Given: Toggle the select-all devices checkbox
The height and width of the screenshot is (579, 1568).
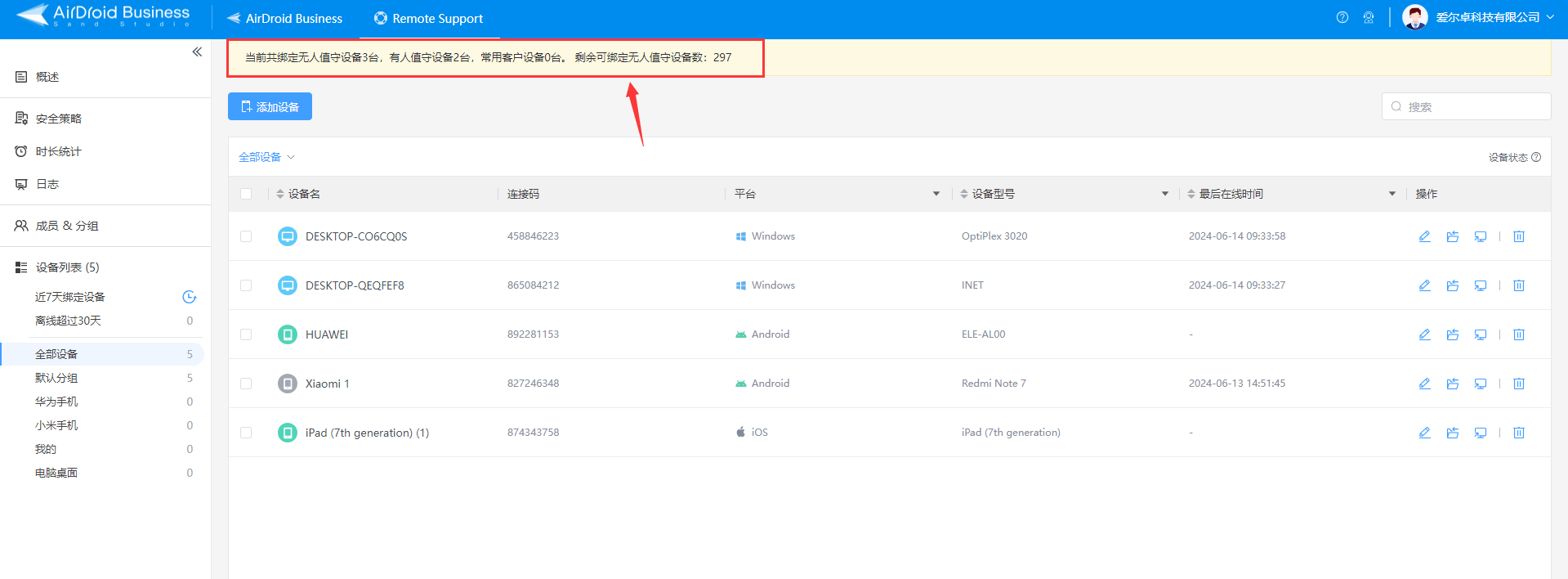Looking at the screenshot, I should coord(246,194).
